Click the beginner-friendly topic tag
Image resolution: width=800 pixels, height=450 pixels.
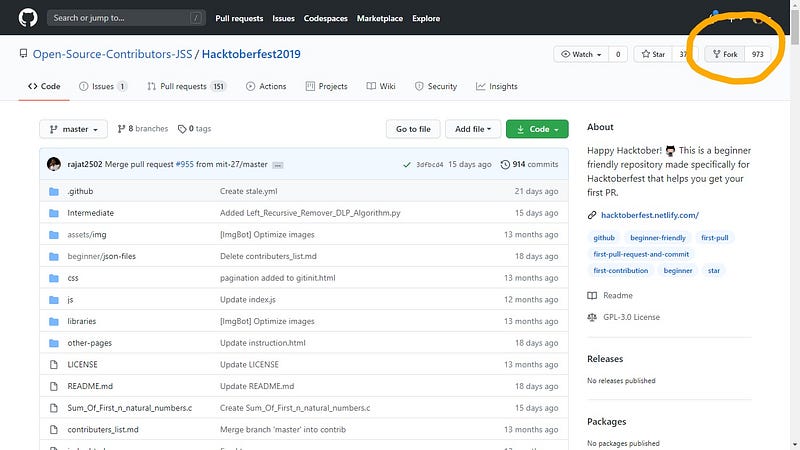(658, 238)
